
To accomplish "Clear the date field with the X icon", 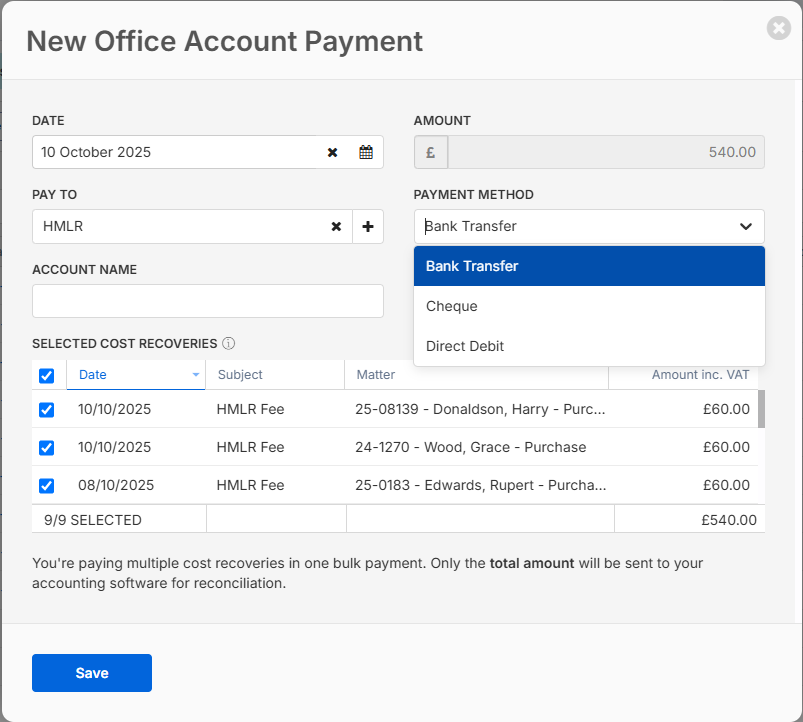I will click(x=332, y=153).
